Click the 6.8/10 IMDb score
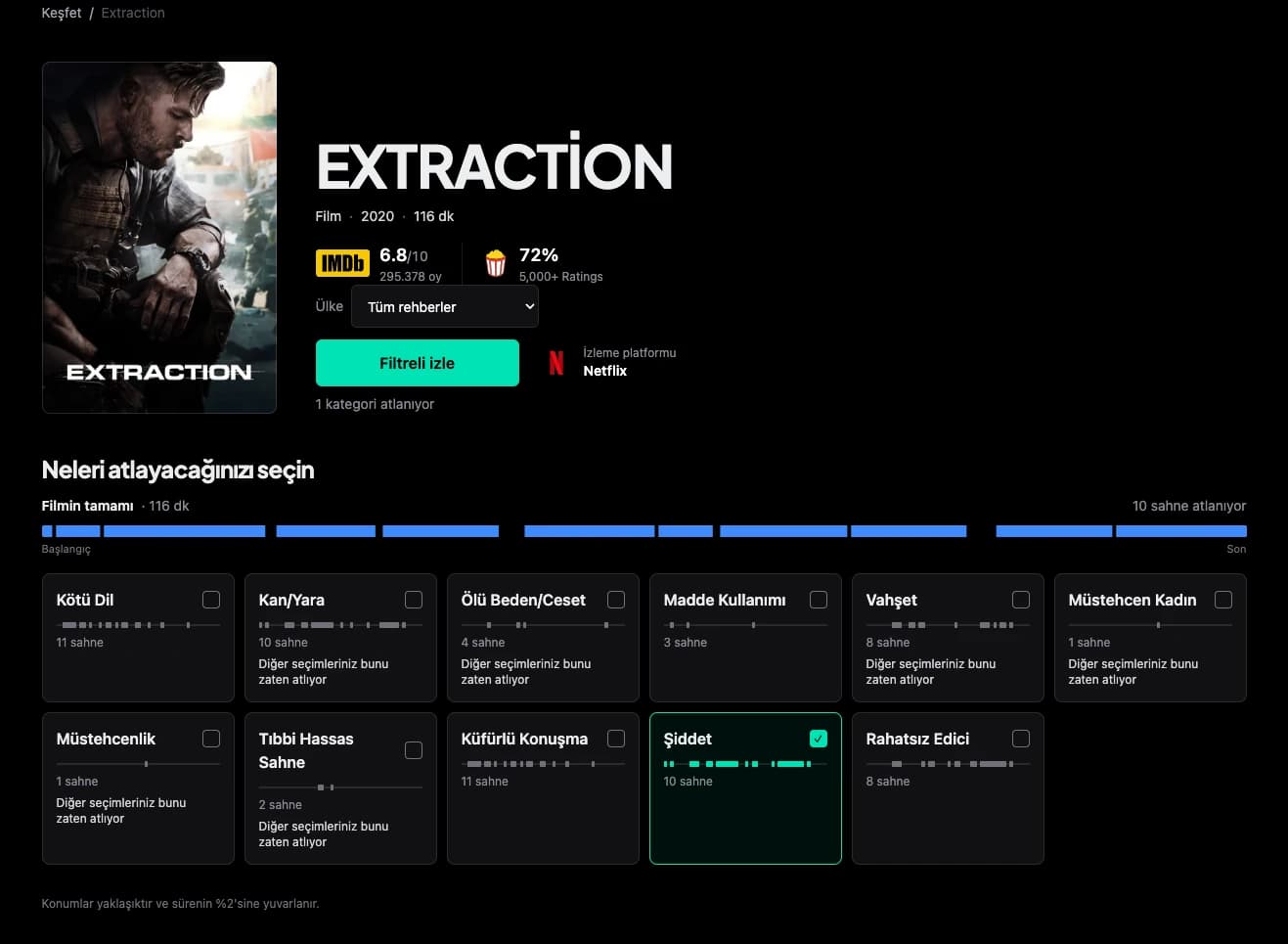The height and width of the screenshot is (944, 1288). 404,255
